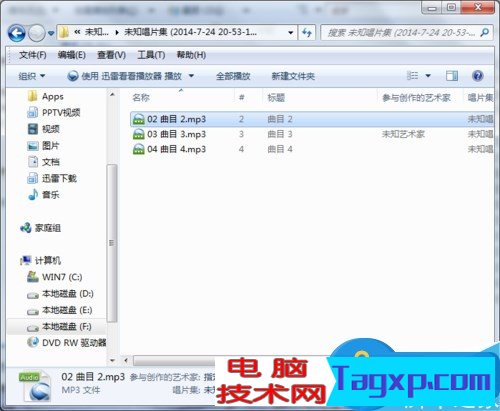
Task: Click the 未知... breadcrumb segment in address bar
Action: coord(96,32)
